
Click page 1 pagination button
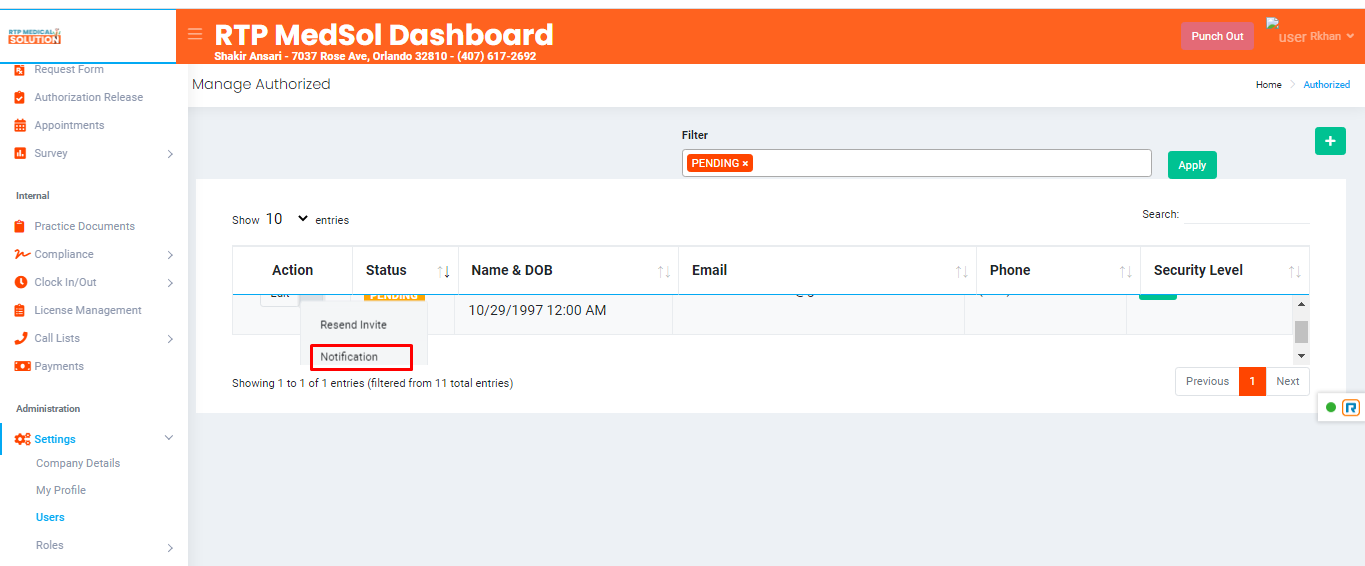[1253, 381]
